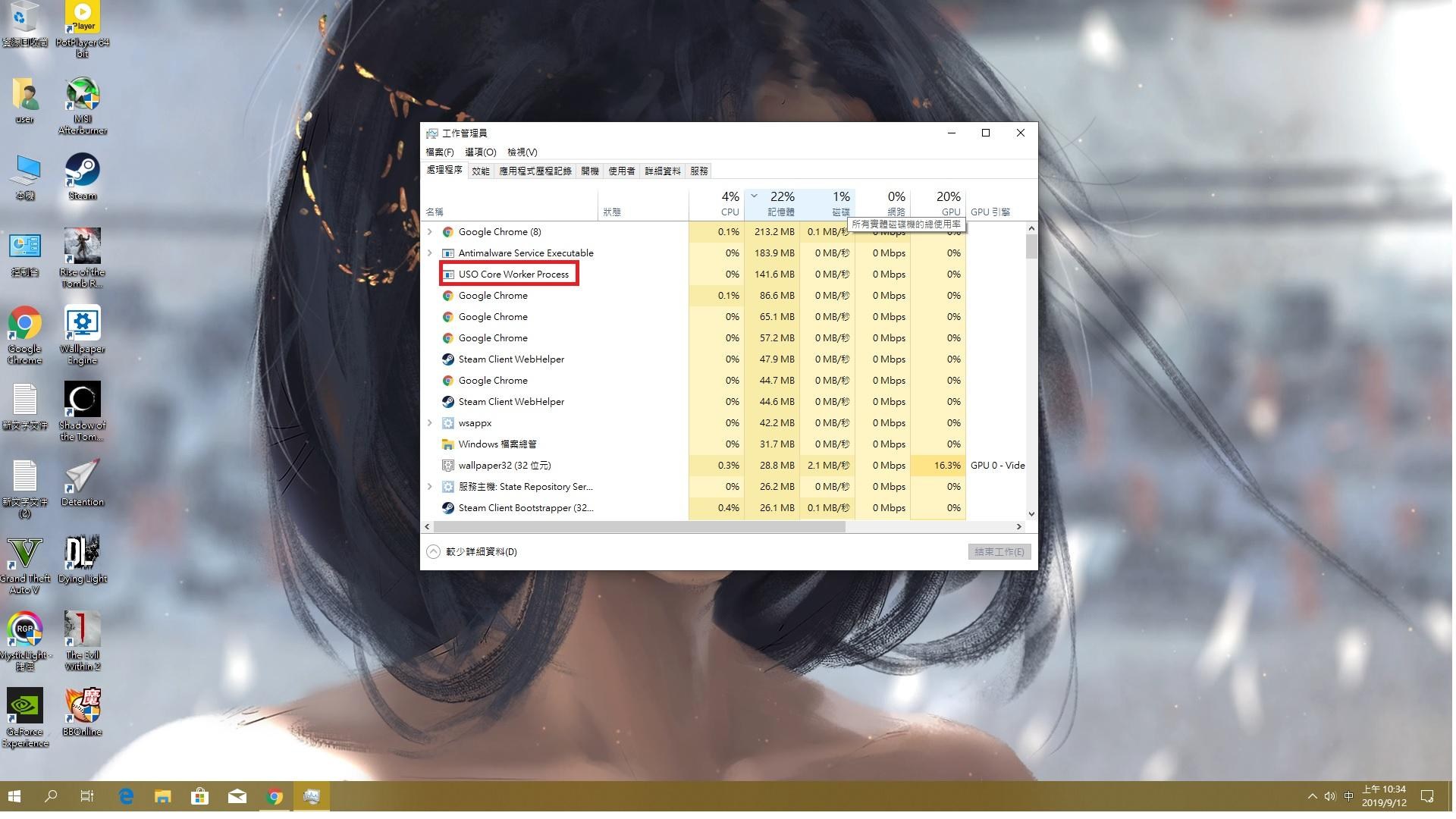Click the volume icon in system tray
The image size is (1456, 819).
1329,796
